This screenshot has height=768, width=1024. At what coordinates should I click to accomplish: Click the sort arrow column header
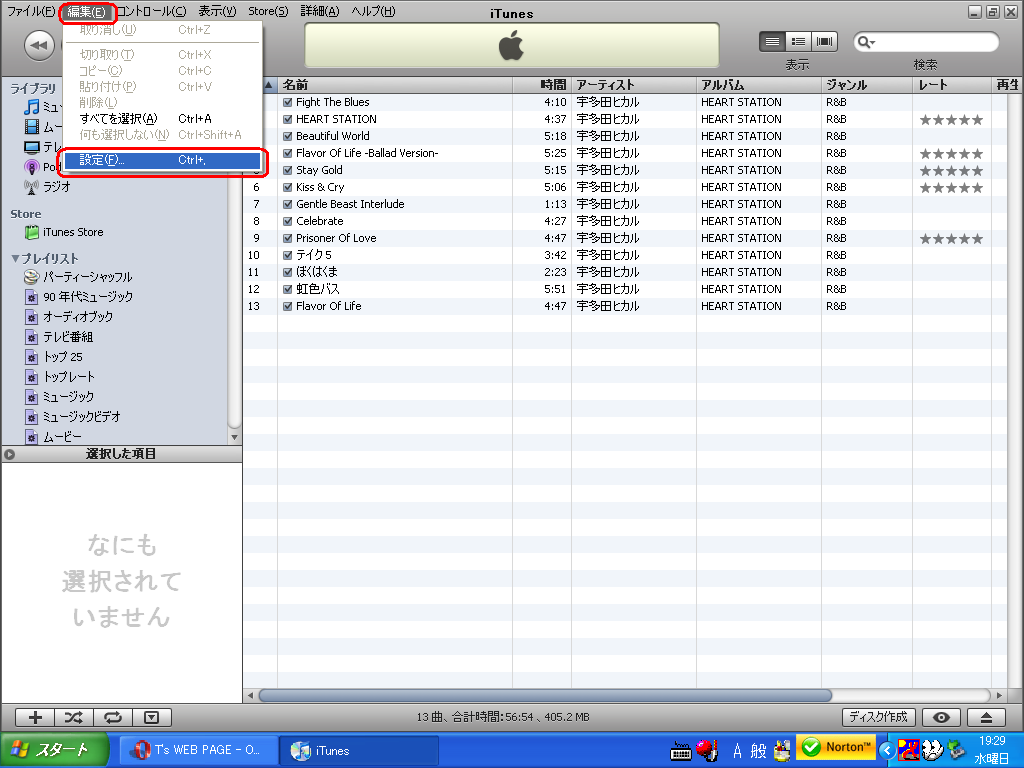click(268, 85)
